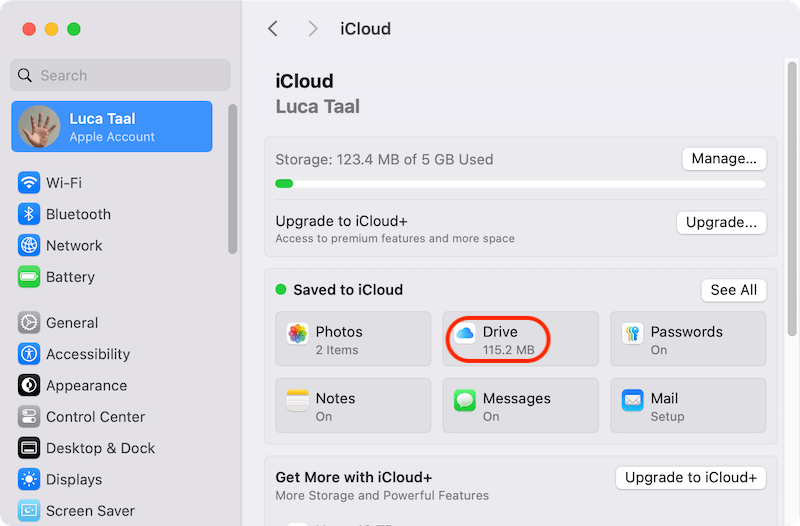Click the Messages bubble icon

click(x=465, y=400)
